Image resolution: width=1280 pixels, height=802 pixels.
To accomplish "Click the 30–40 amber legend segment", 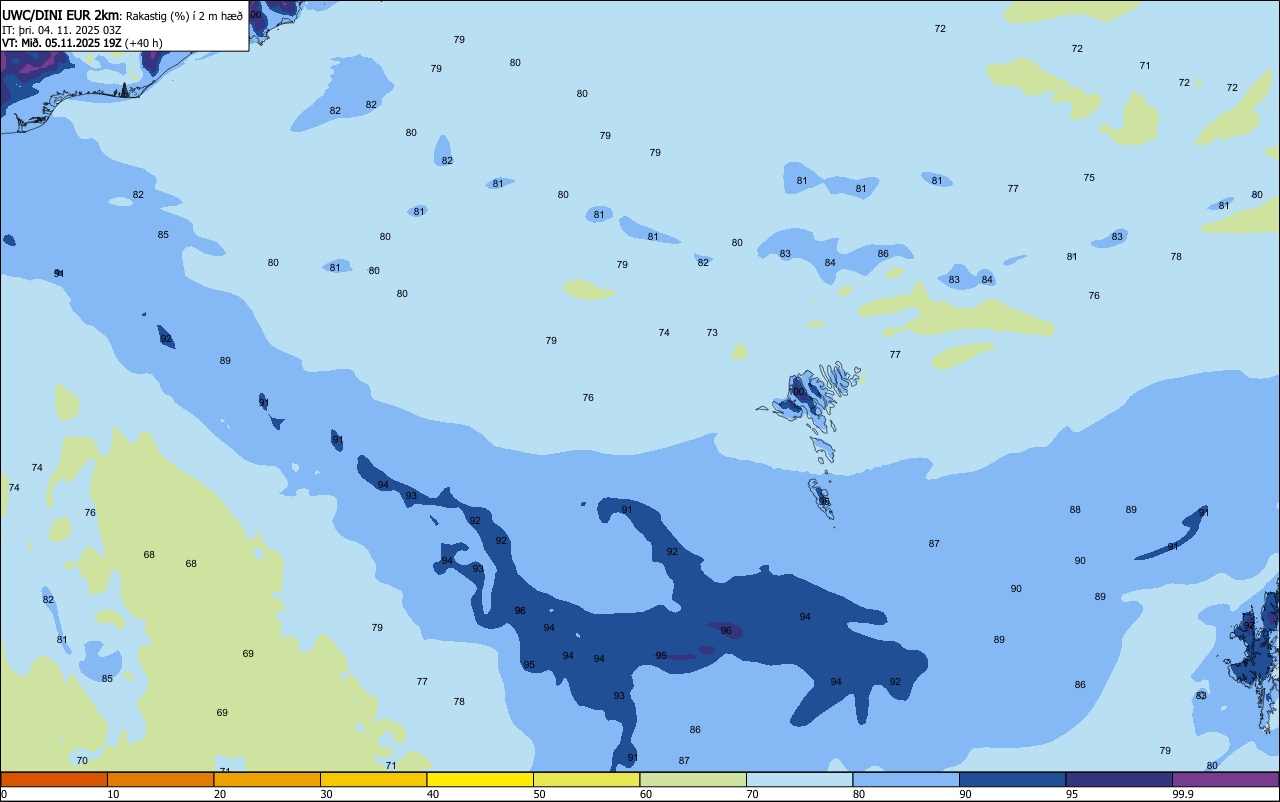I will click(373, 779).
